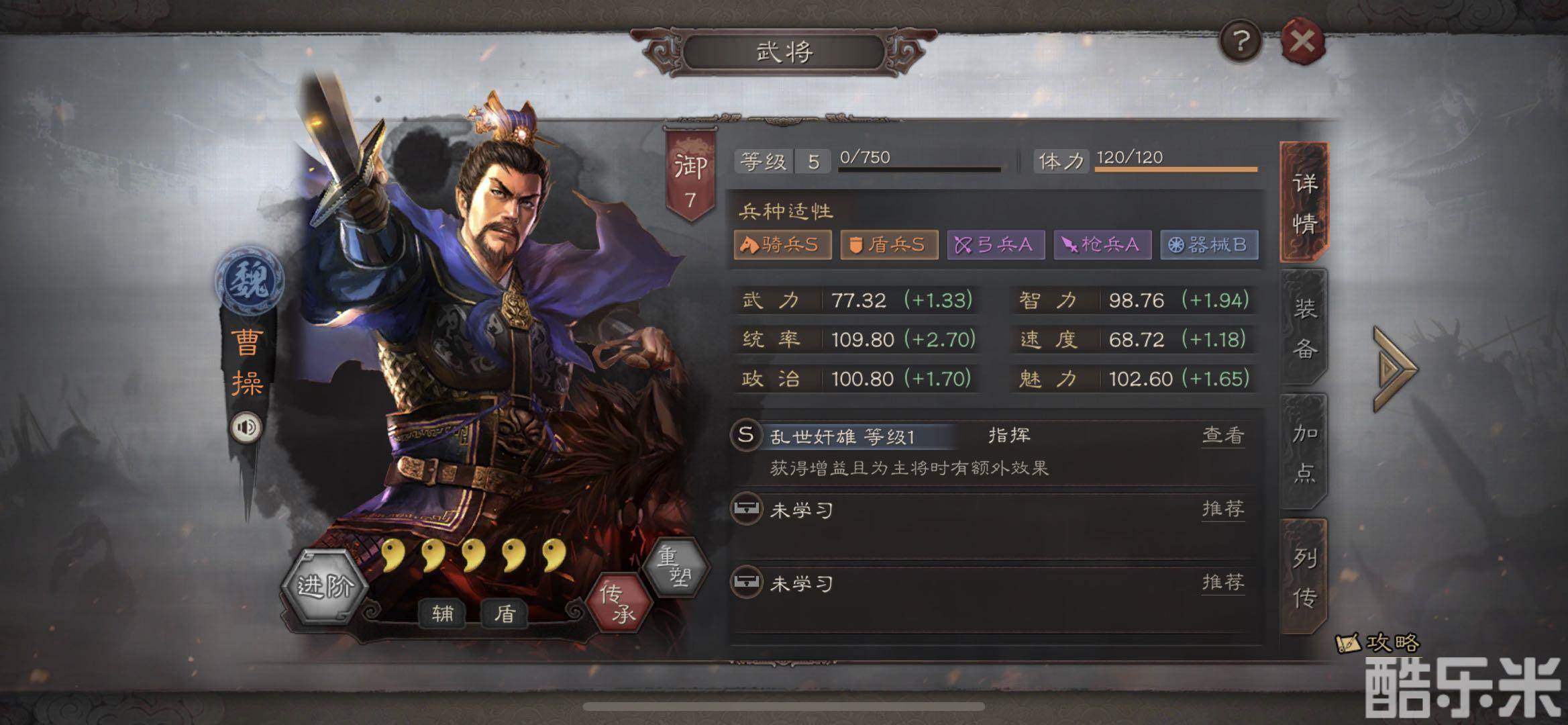1568x725 pixels.
Task: Click 查看 for 乱世奸雄 skill
Action: click(1222, 436)
